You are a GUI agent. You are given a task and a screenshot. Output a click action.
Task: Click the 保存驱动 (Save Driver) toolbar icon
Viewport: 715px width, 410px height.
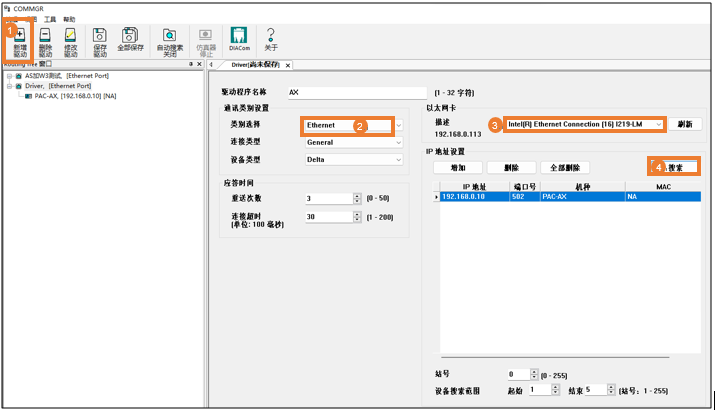[100, 41]
